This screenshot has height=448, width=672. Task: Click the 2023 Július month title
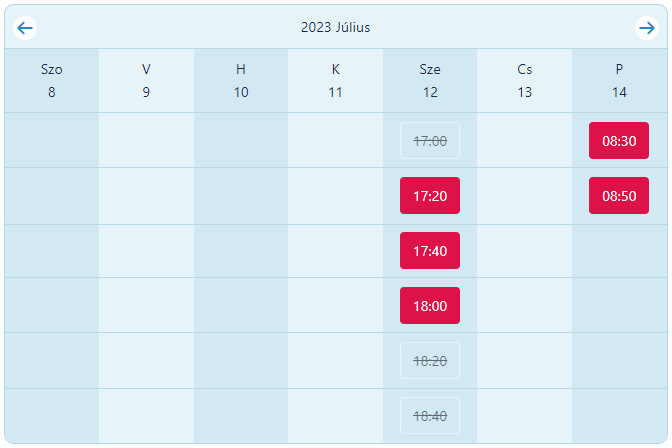336,28
